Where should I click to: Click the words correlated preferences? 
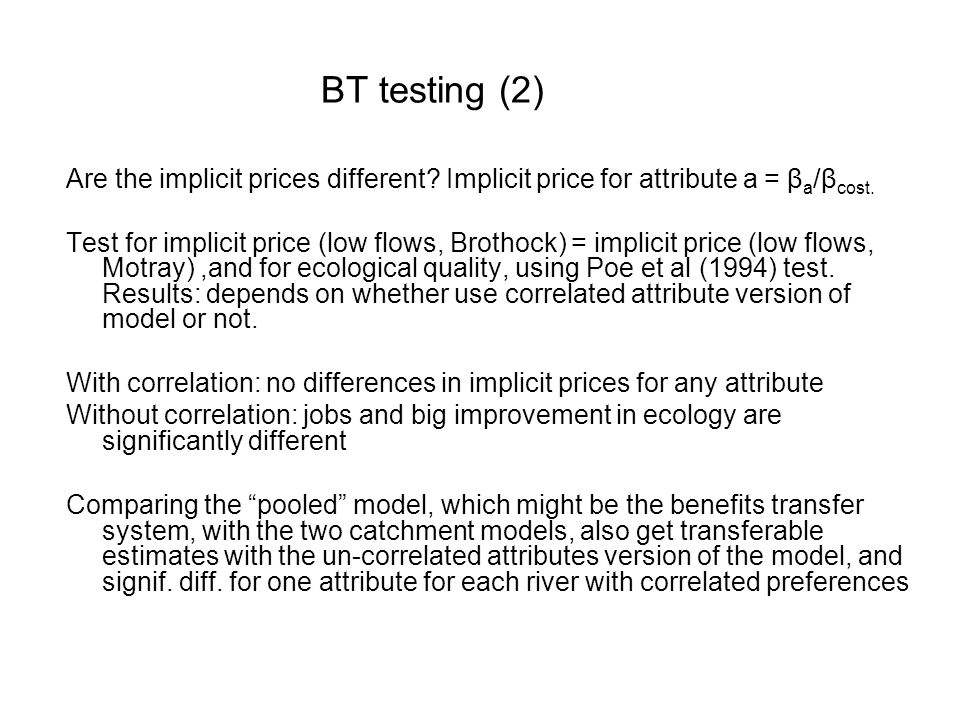click(x=774, y=582)
